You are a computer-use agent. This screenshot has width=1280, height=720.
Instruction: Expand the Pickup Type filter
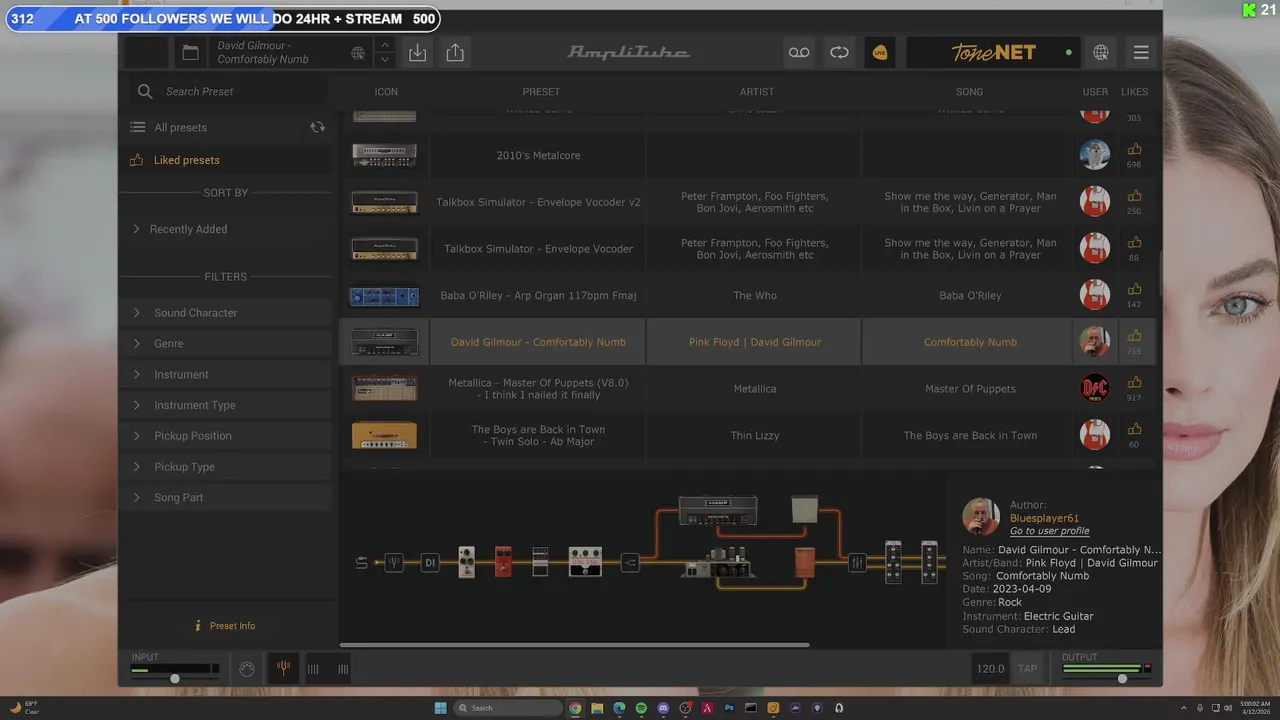tap(226, 467)
